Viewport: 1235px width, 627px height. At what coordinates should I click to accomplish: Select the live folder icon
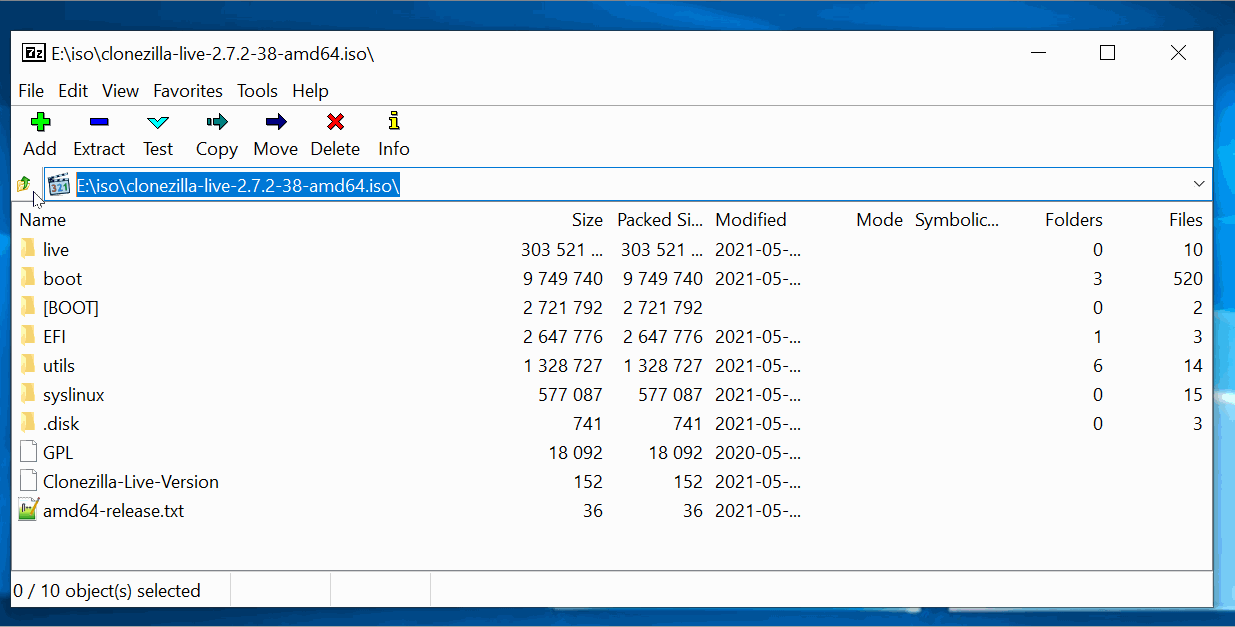[28, 249]
